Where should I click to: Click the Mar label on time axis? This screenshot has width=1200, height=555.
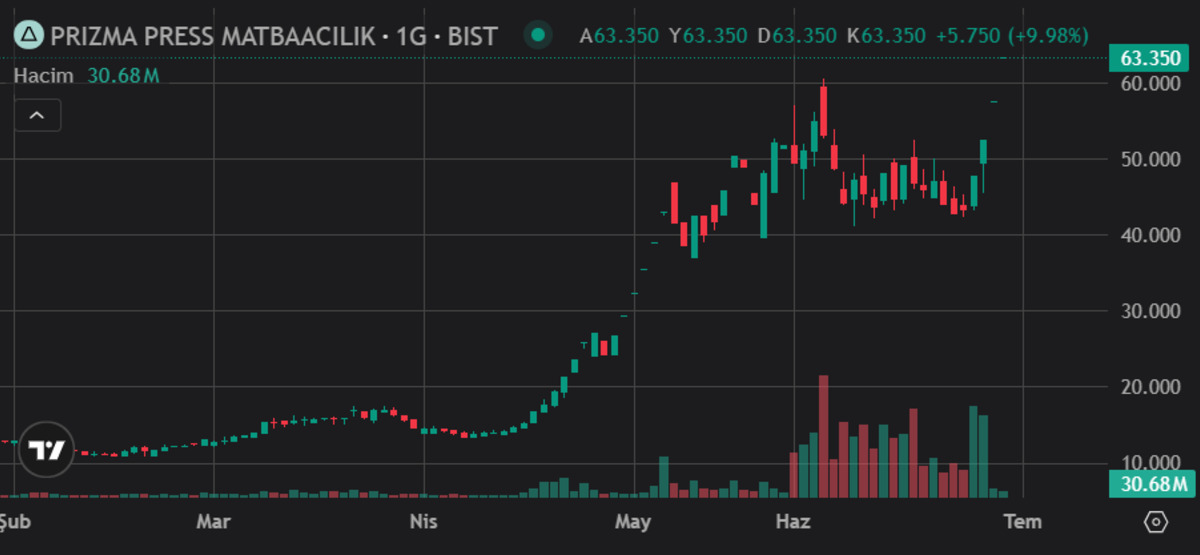[x=213, y=521]
